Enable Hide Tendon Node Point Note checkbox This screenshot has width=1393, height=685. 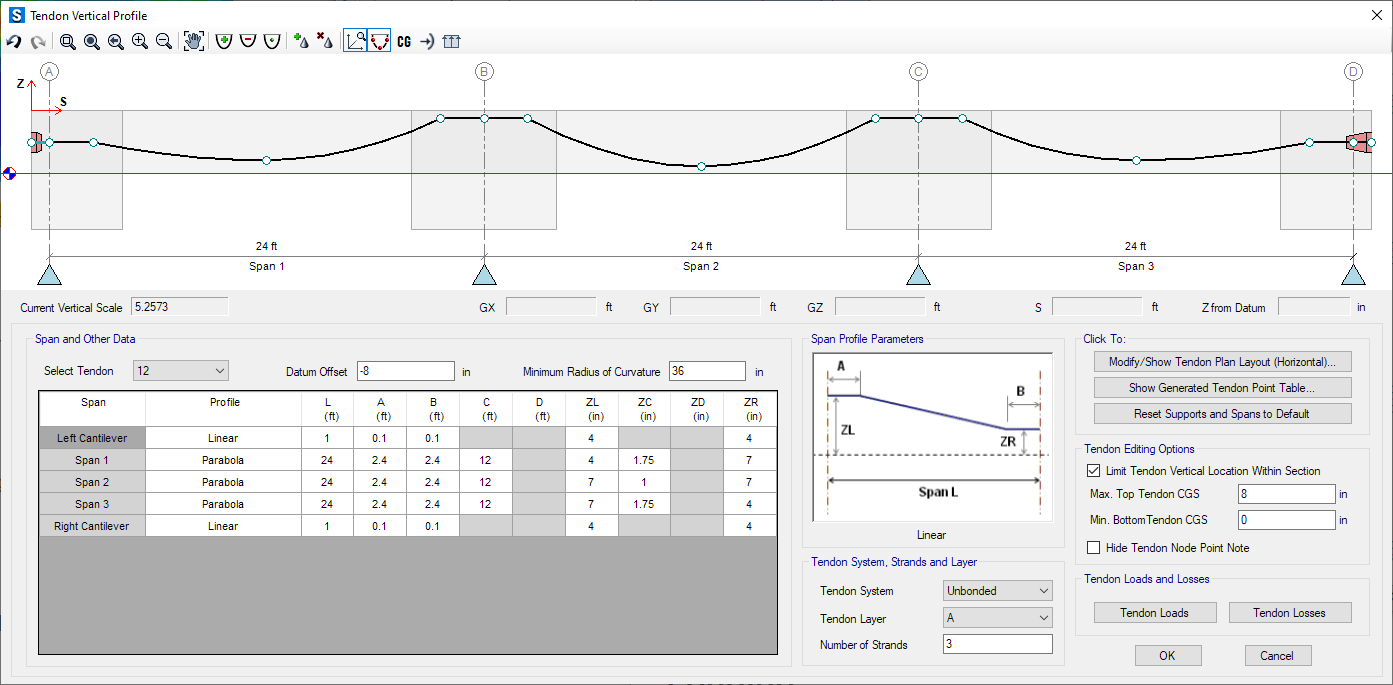point(1093,548)
